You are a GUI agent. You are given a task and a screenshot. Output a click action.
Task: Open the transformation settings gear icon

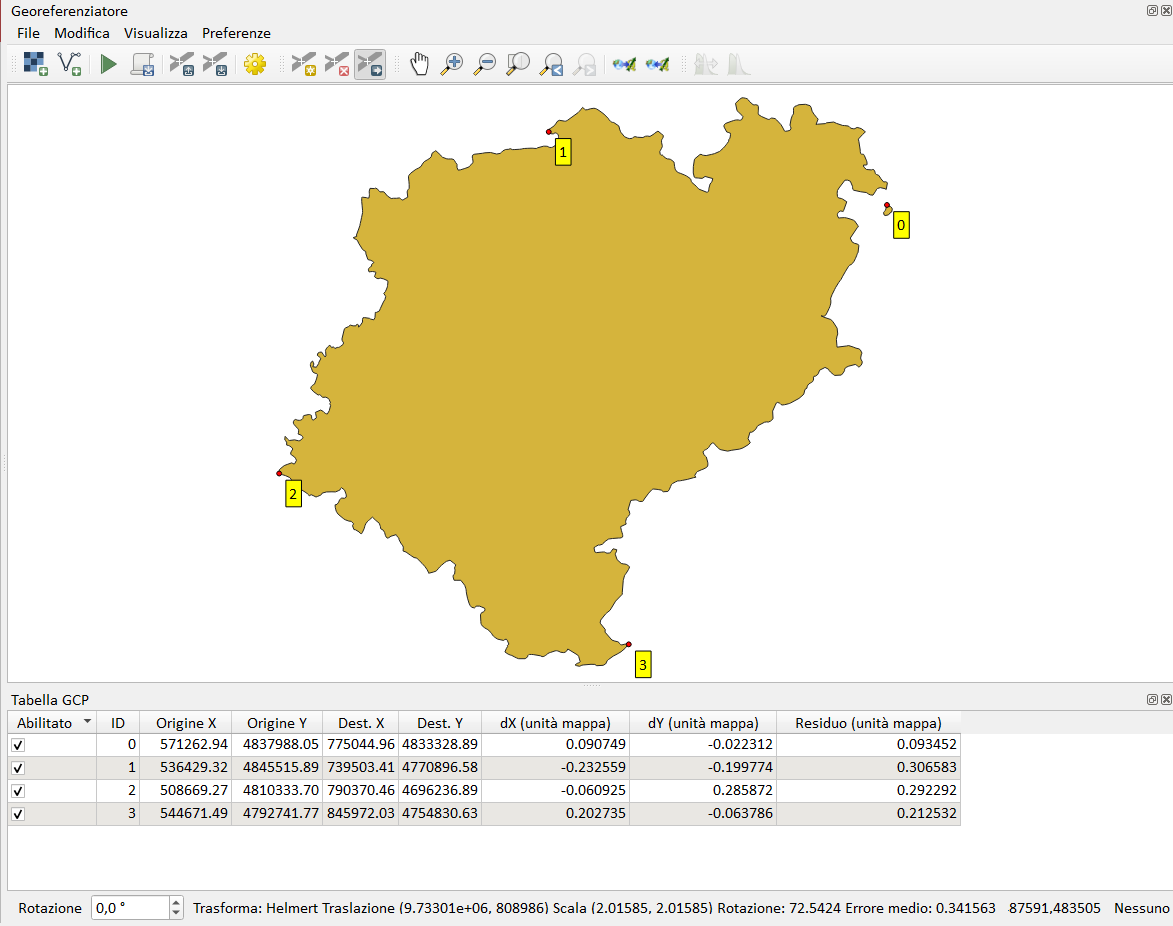pyautogui.click(x=255, y=65)
